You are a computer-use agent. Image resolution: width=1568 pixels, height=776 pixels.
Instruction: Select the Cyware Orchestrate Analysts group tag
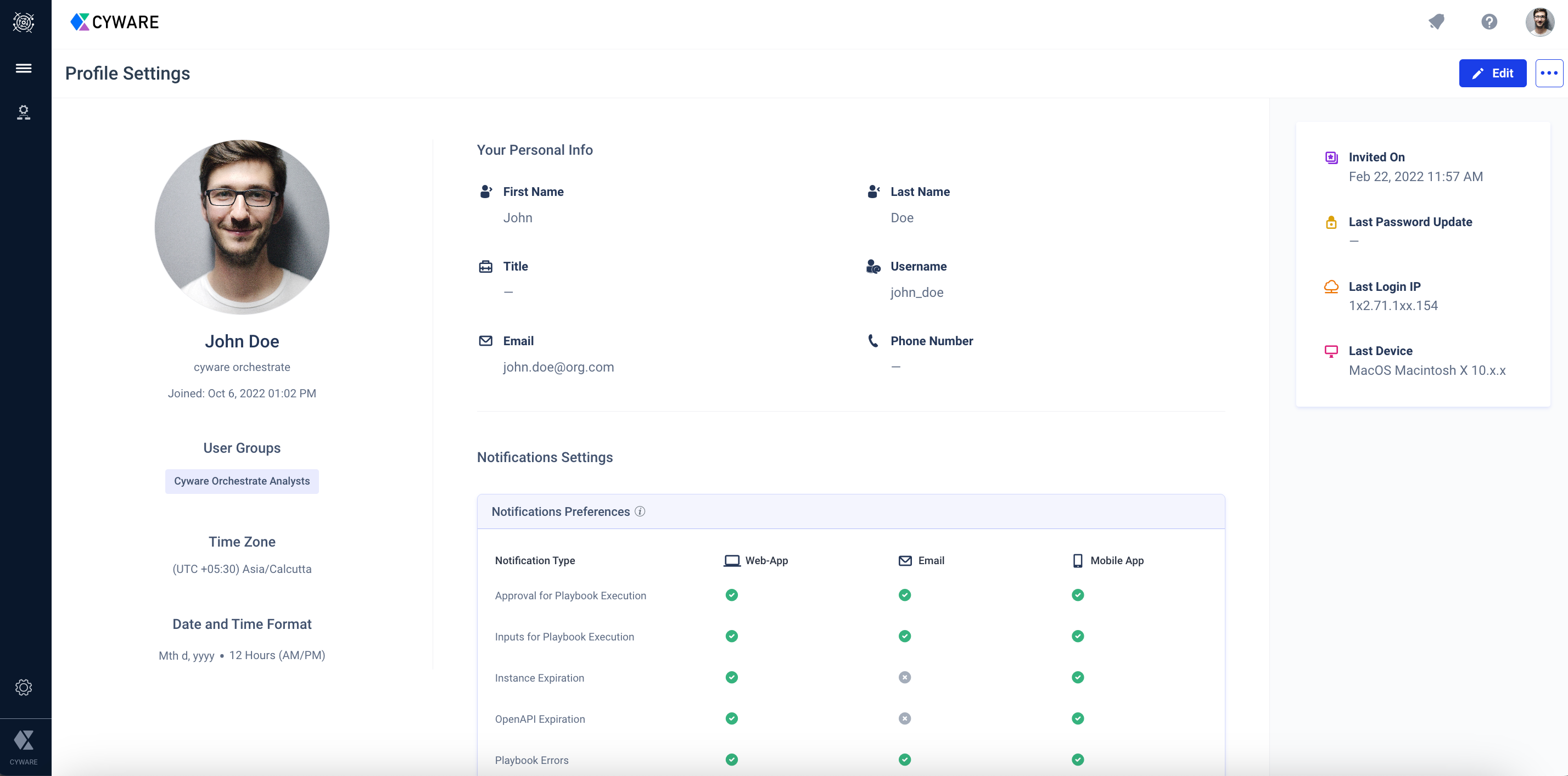point(242,481)
